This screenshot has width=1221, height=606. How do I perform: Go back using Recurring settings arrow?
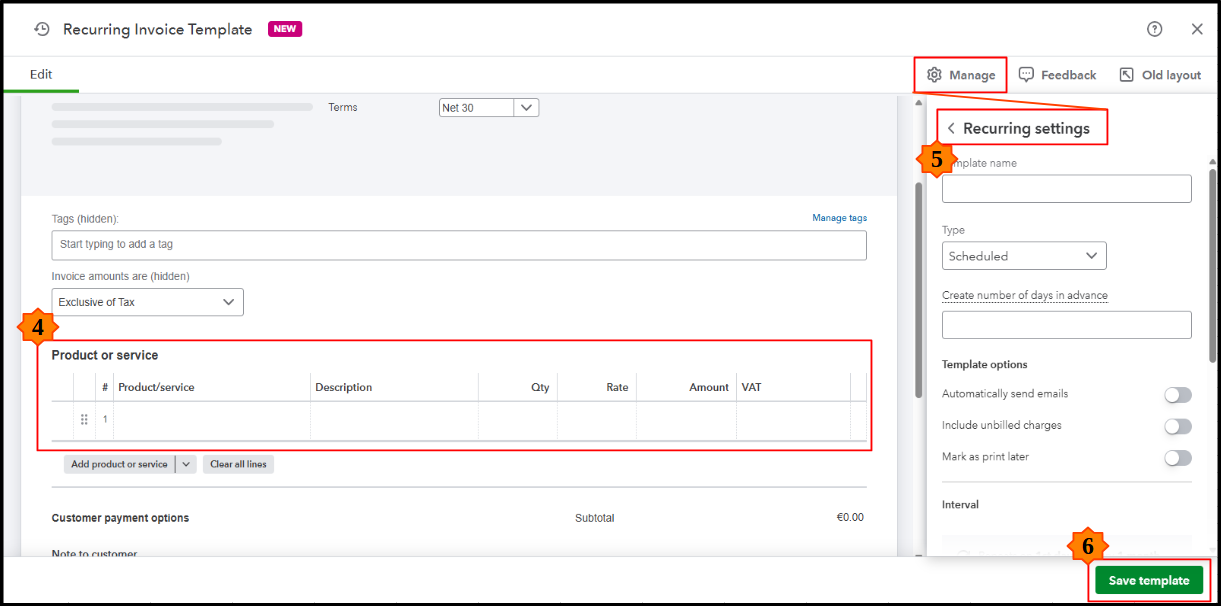click(x=951, y=128)
